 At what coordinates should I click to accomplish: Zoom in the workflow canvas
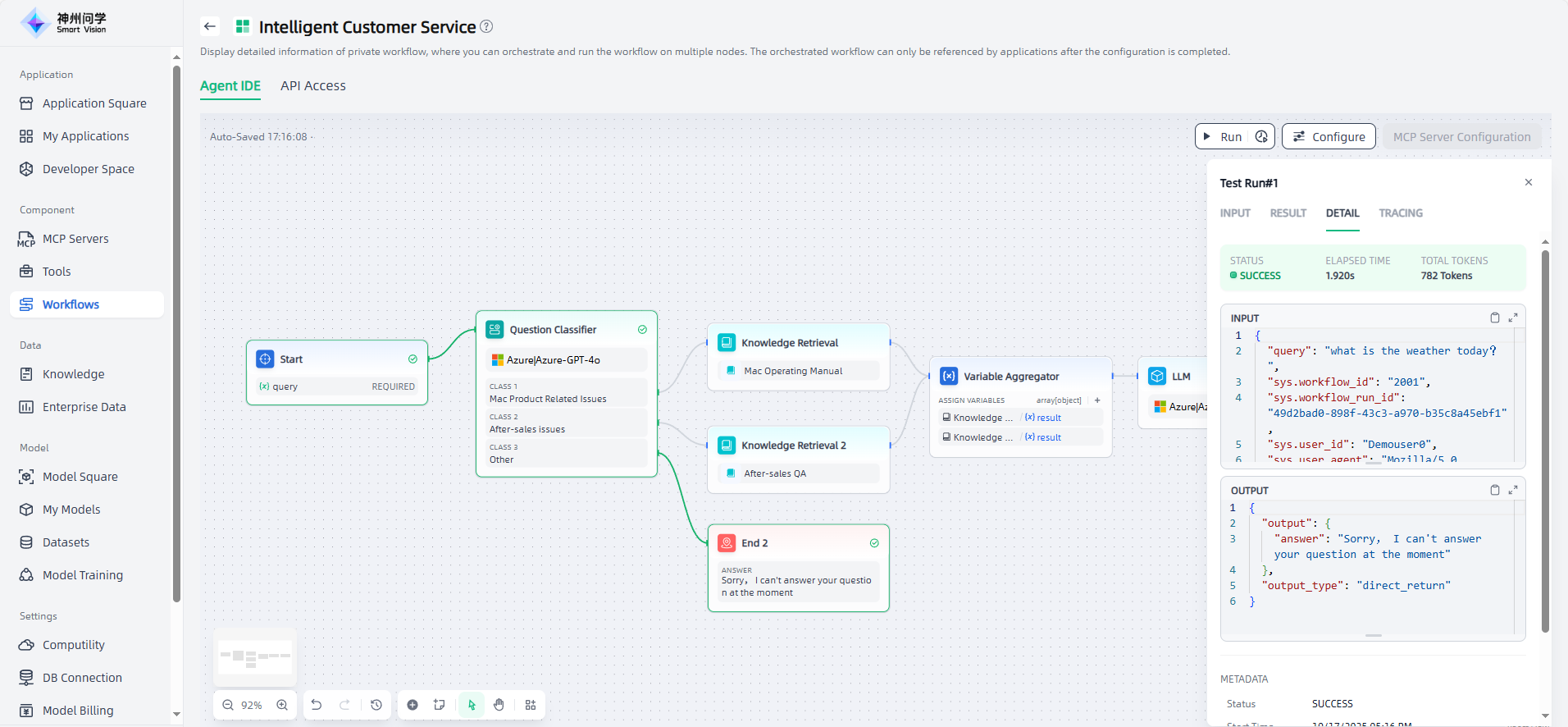(282, 705)
